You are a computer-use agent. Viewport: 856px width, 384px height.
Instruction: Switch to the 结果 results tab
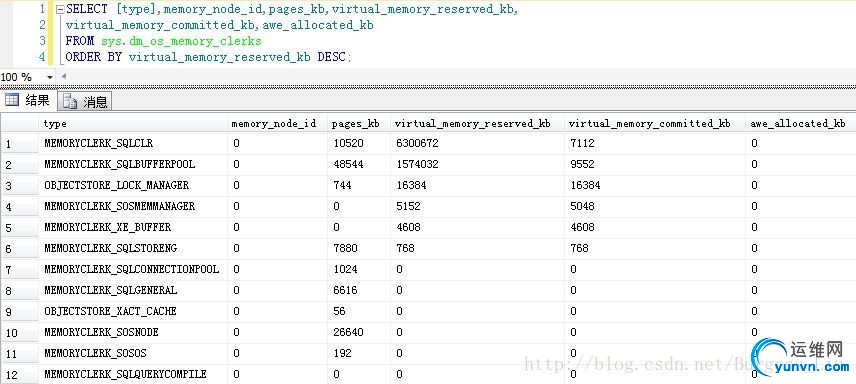(28, 100)
